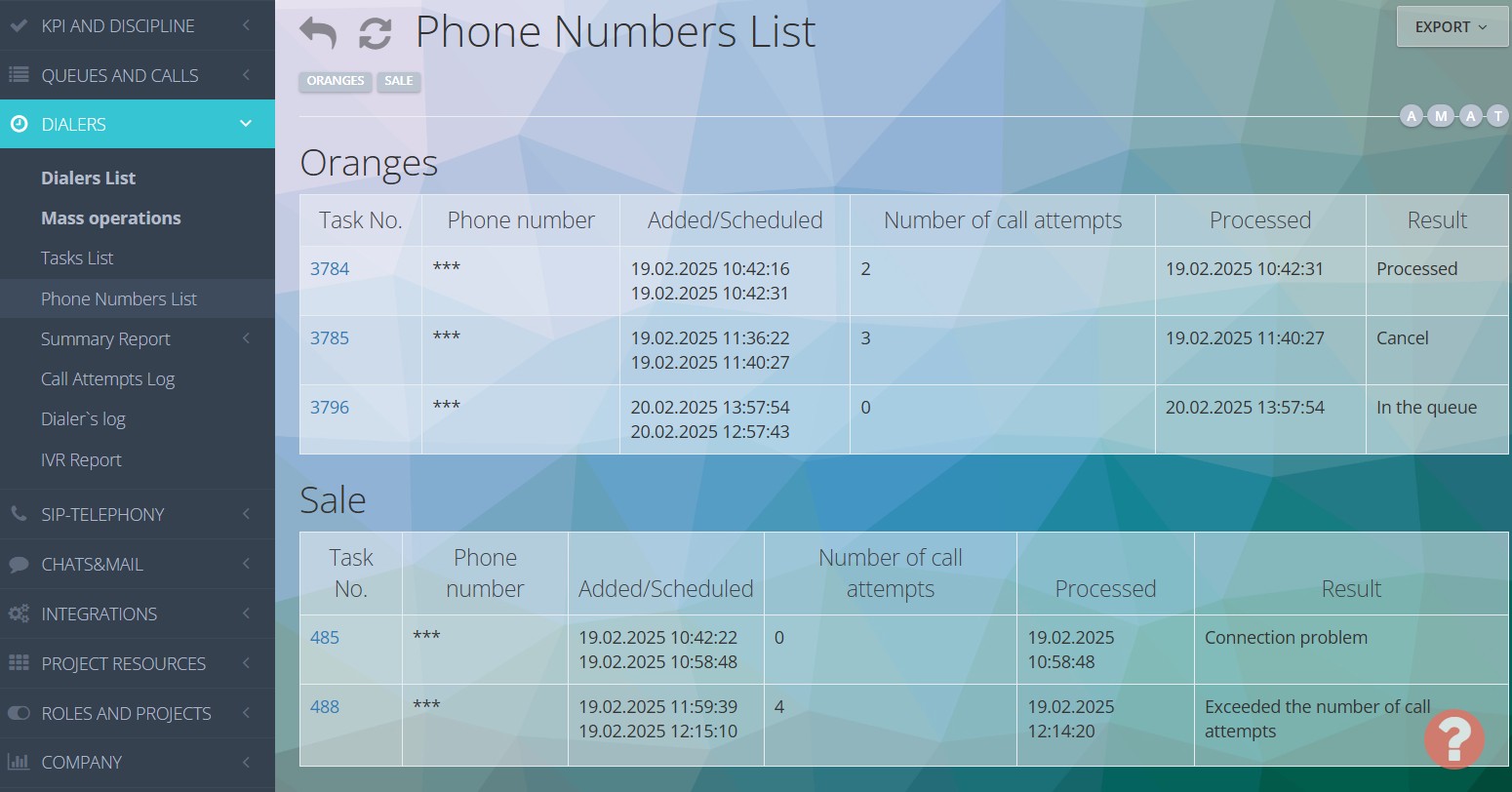This screenshot has width=1512, height=792.
Task: Click the Phone Numbers List page title
Action: pyautogui.click(x=616, y=31)
